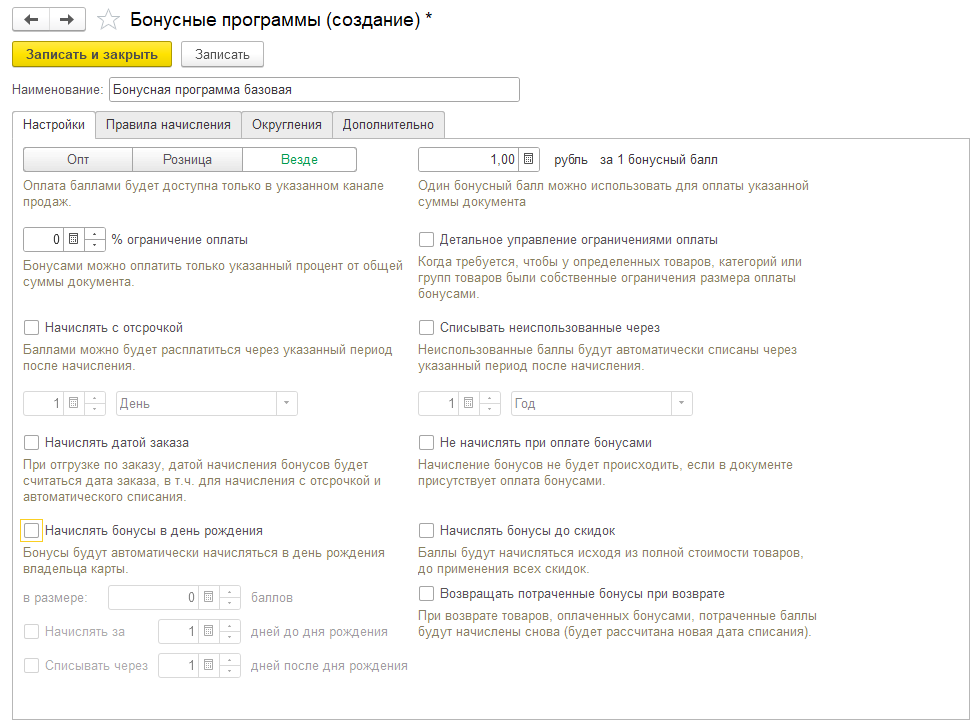This screenshot has height=724, width=971.
Task: Open calculator for 'дней до дня рождения' field
Action: [209, 631]
